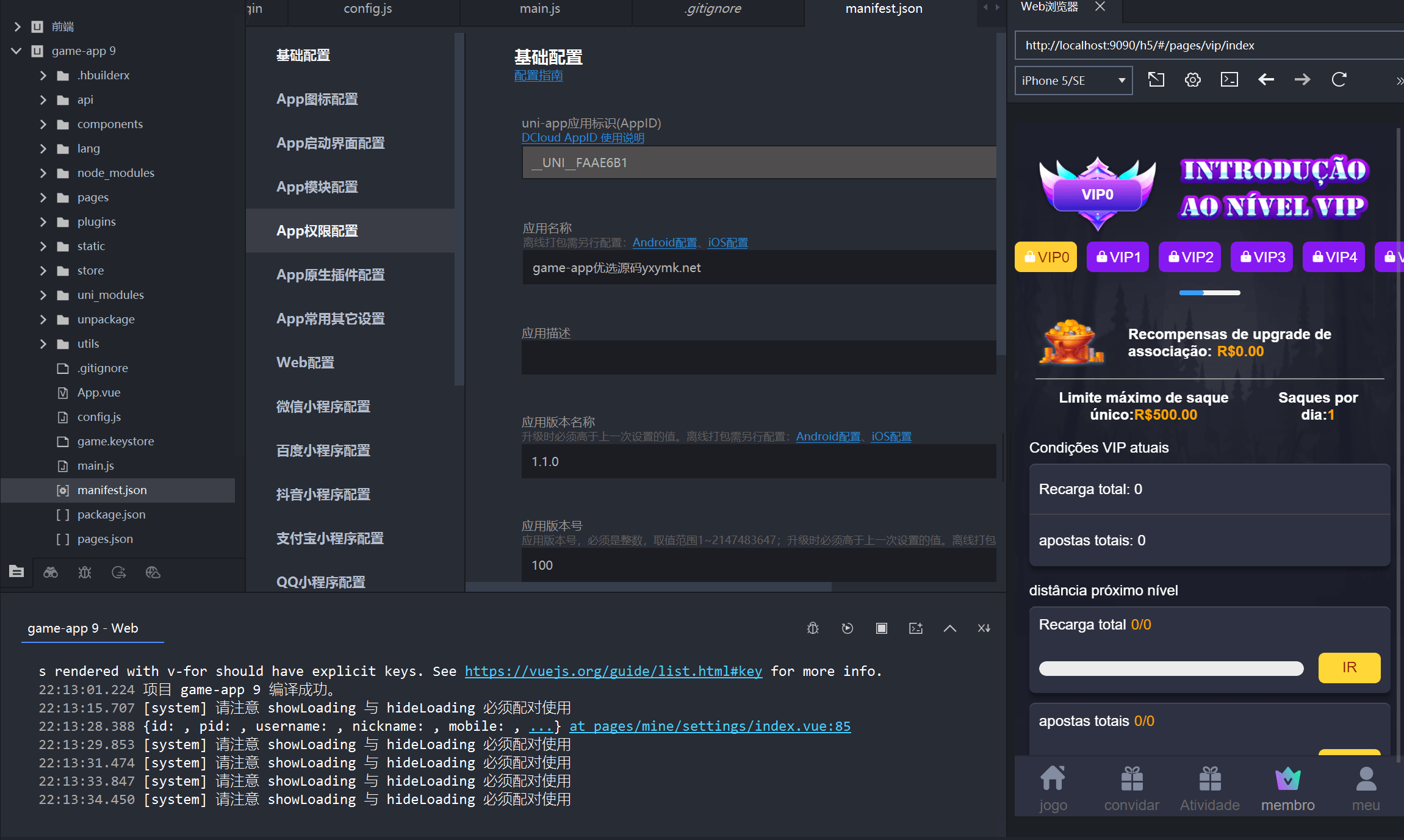Click the editor horizontal scrollbar
This screenshot has width=1404, height=840.
click(648, 586)
